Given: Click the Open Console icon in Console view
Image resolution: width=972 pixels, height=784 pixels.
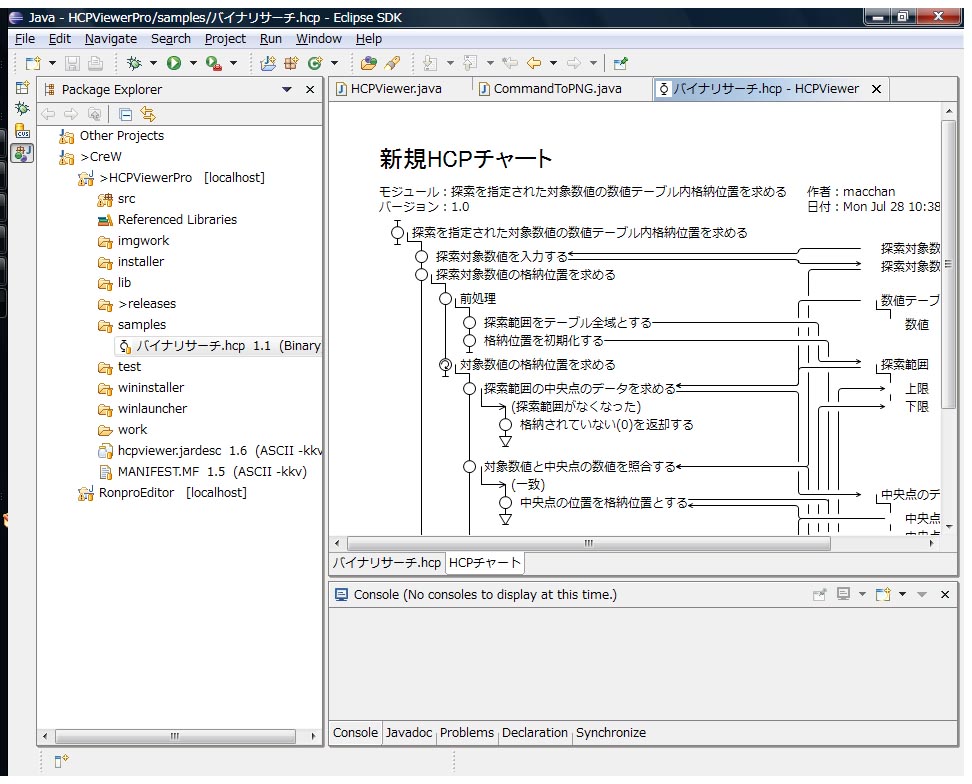Looking at the screenshot, I should point(882,594).
